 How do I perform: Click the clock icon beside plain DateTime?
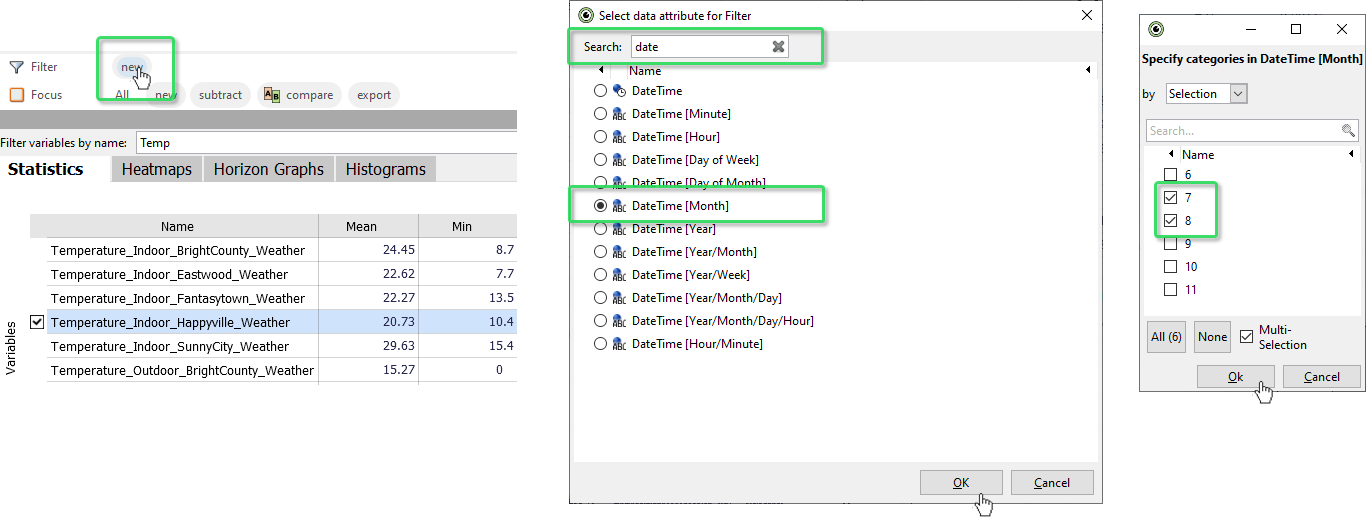click(619, 91)
